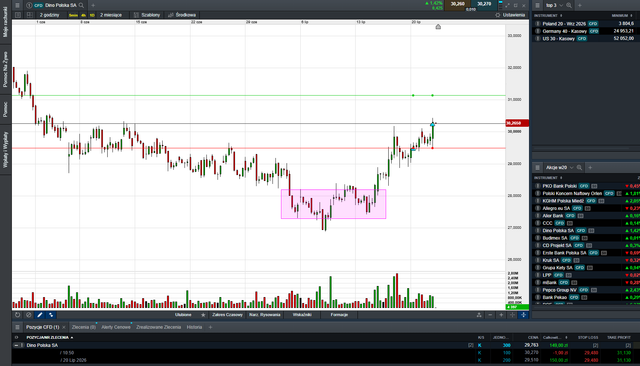Click the Ulubione star icon
The height and width of the screenshot is (366, 640).
pos(203,315)
